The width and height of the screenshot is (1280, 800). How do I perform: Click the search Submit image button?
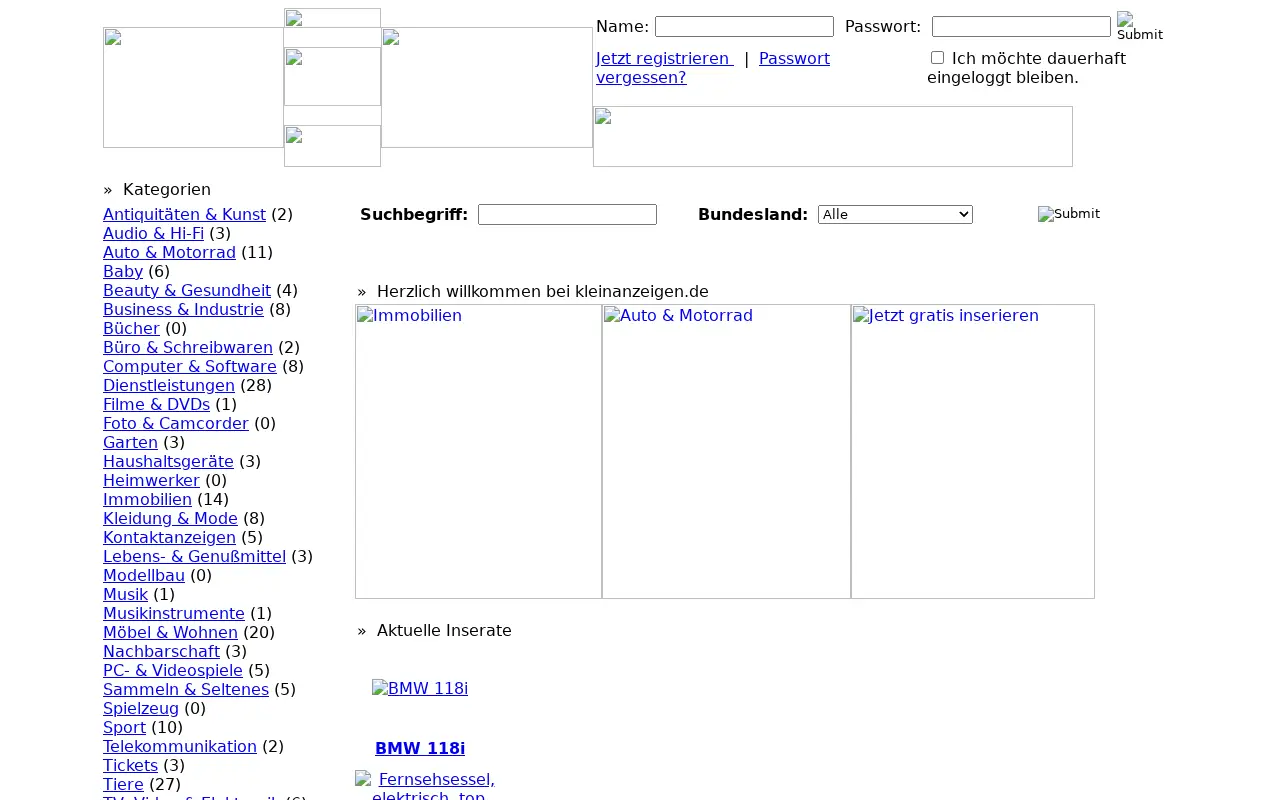coord(1069,214)
